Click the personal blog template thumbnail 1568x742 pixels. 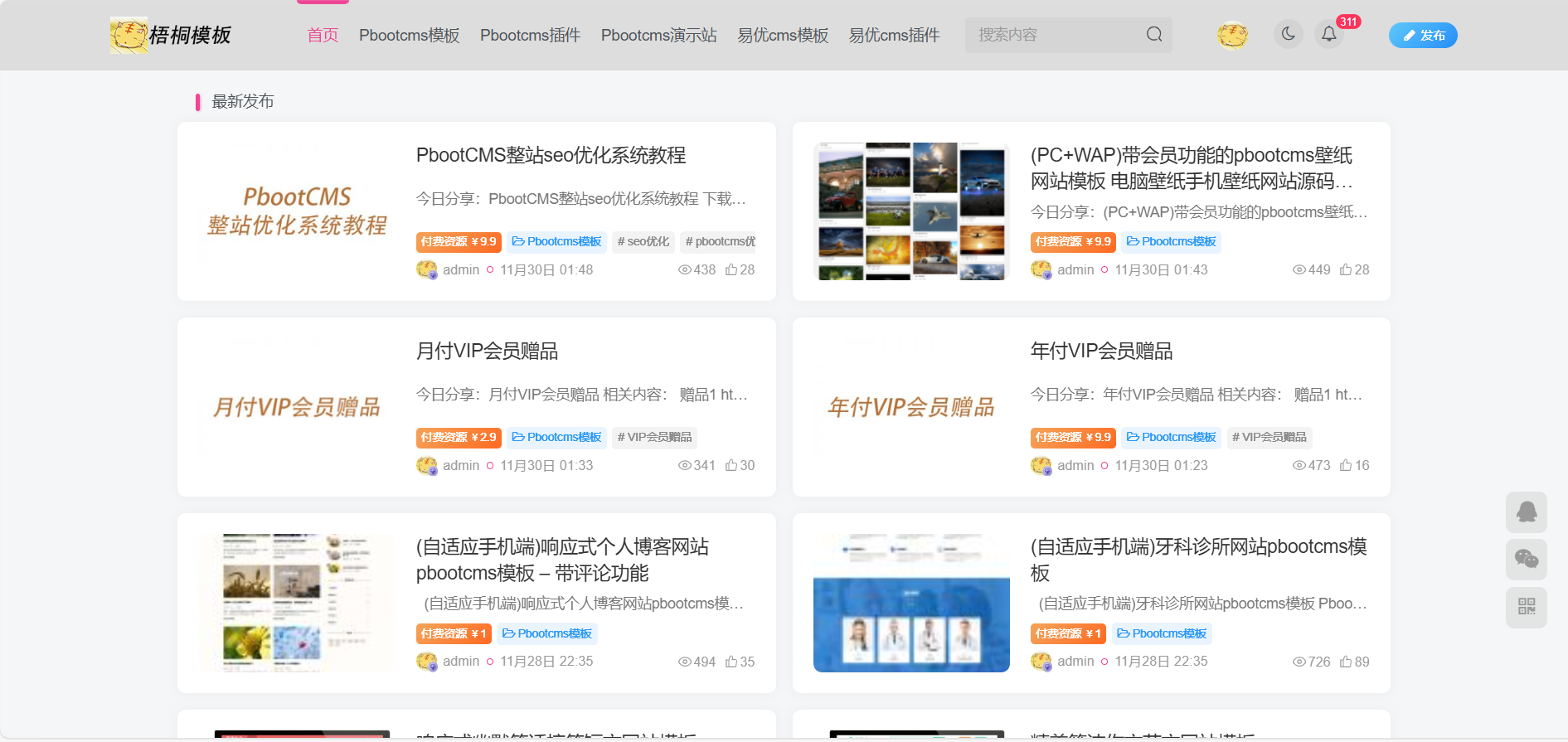point(297,603)
